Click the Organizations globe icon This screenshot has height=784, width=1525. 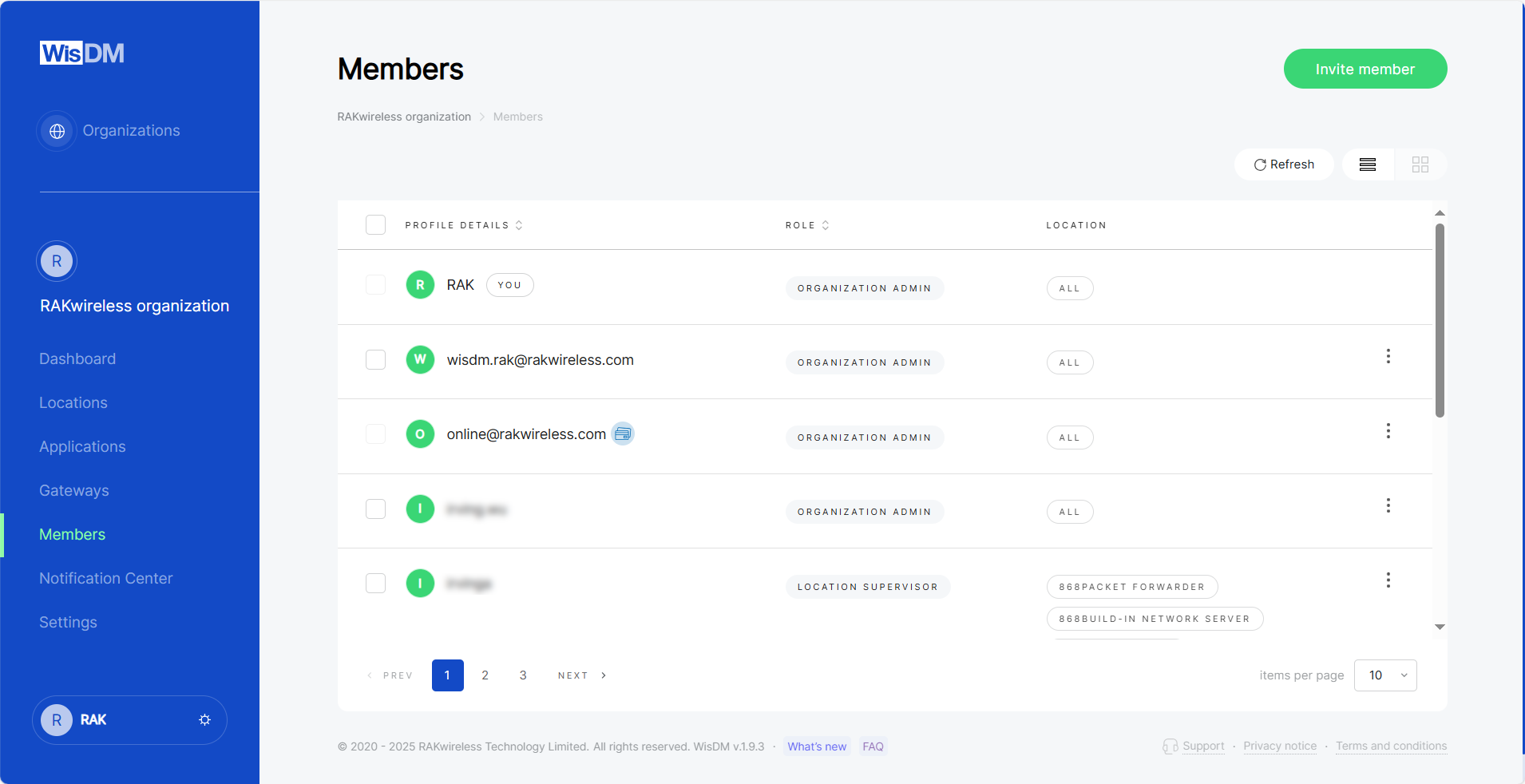pos(57,130)
